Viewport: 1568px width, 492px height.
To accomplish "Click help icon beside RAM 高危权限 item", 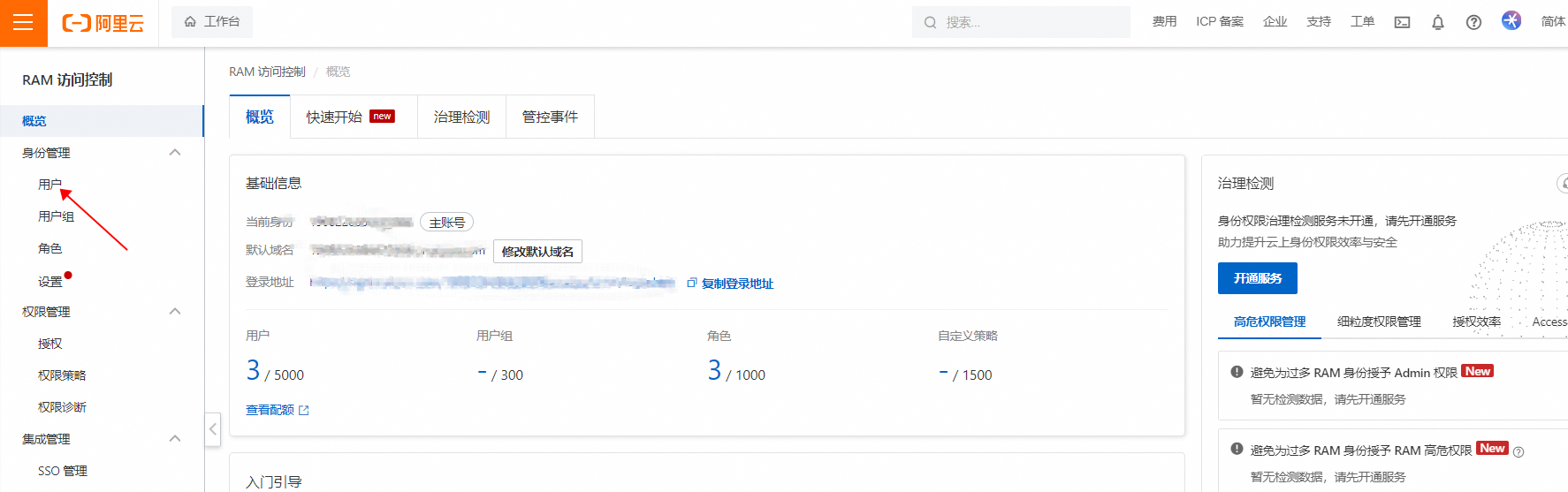I will coord(1519,451).
